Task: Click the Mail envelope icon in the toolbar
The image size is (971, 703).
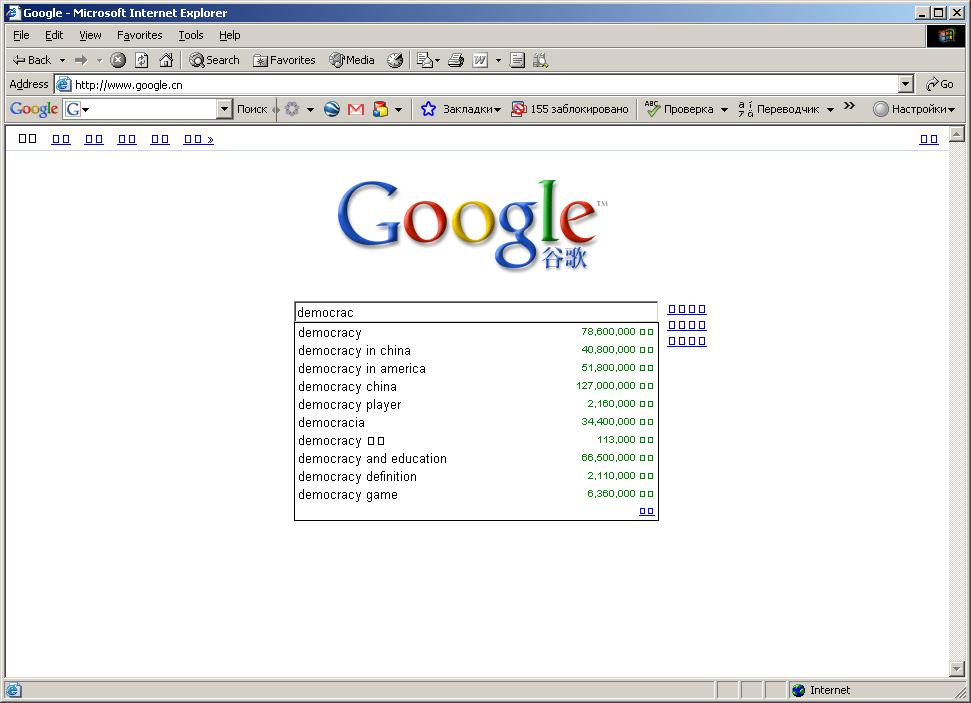Action: [425, 60]
